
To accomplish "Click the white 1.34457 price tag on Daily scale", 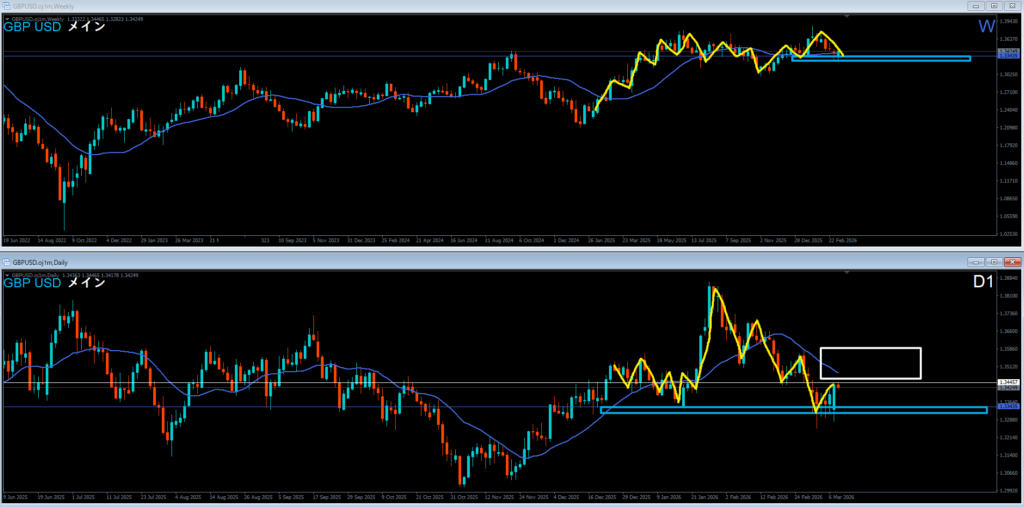I will coord(1008,382).
